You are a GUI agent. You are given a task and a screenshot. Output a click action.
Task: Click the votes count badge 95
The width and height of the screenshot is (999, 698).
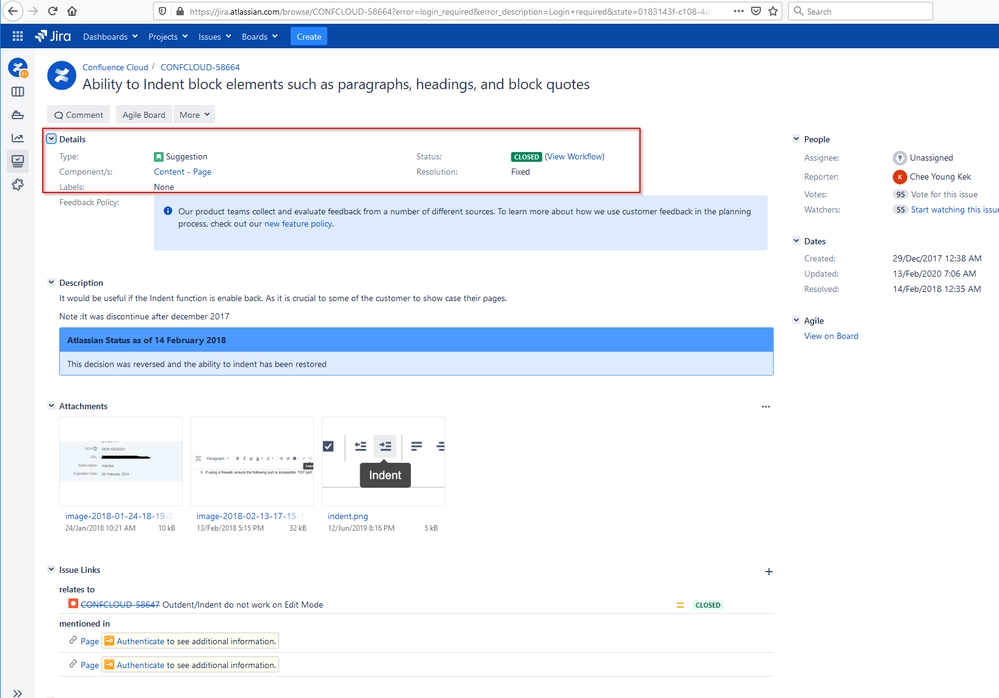pyautogui.click(x=900, y=195)
